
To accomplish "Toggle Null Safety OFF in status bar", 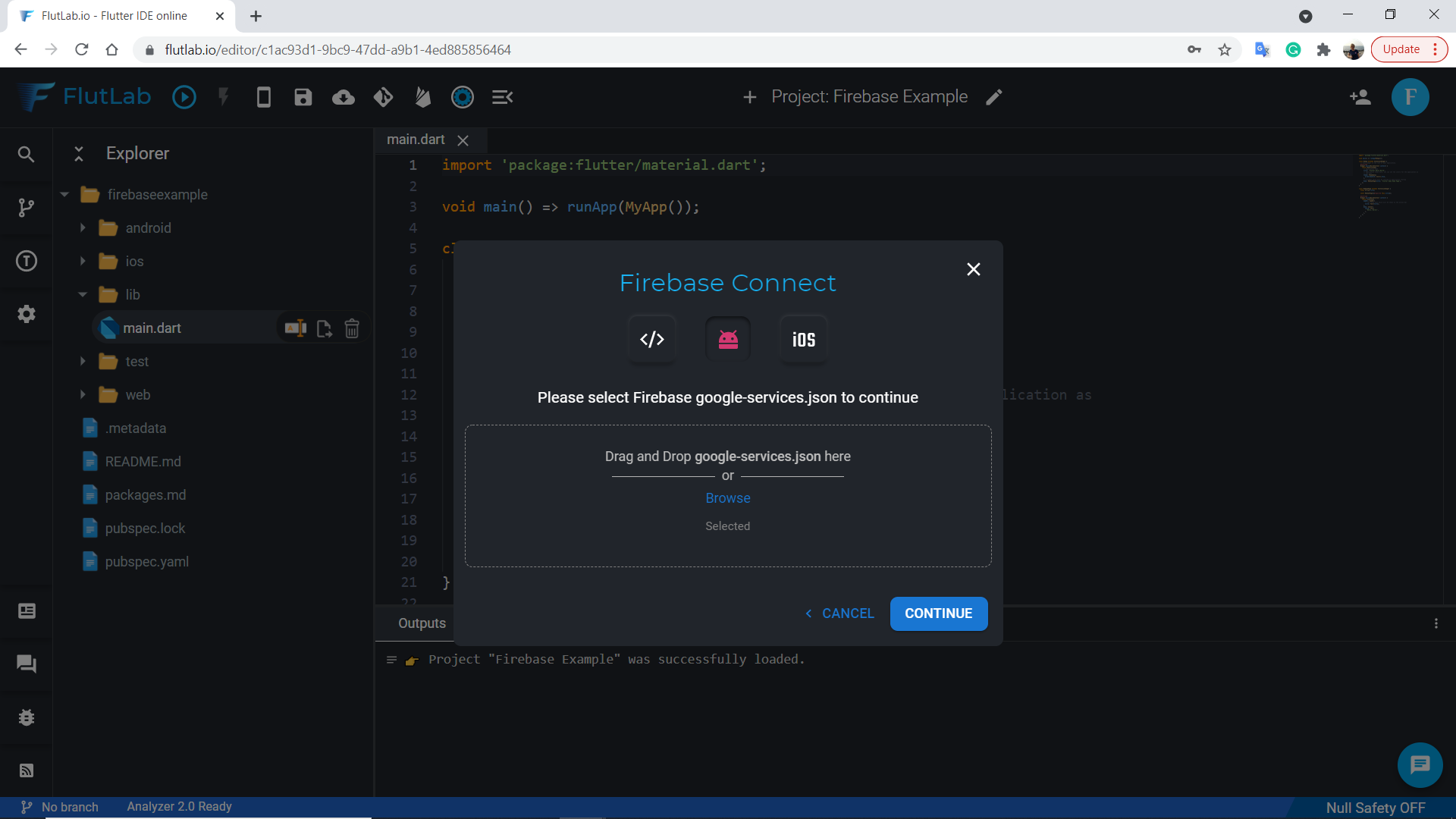I will [1375, 808].
